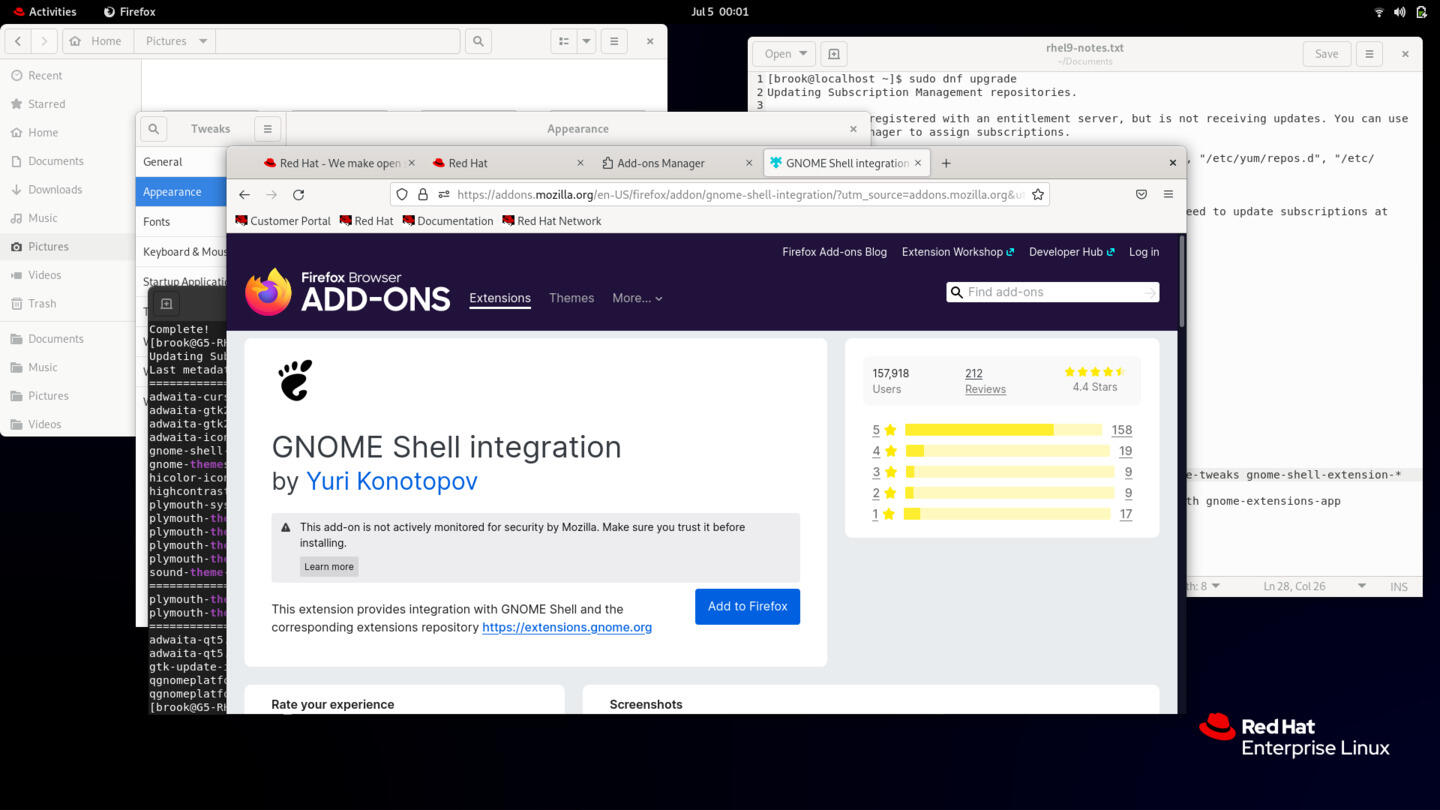Click the search icon in Tweaks window
The width and height of the screenshot is (1440, 810).
(x=153, y=128)
